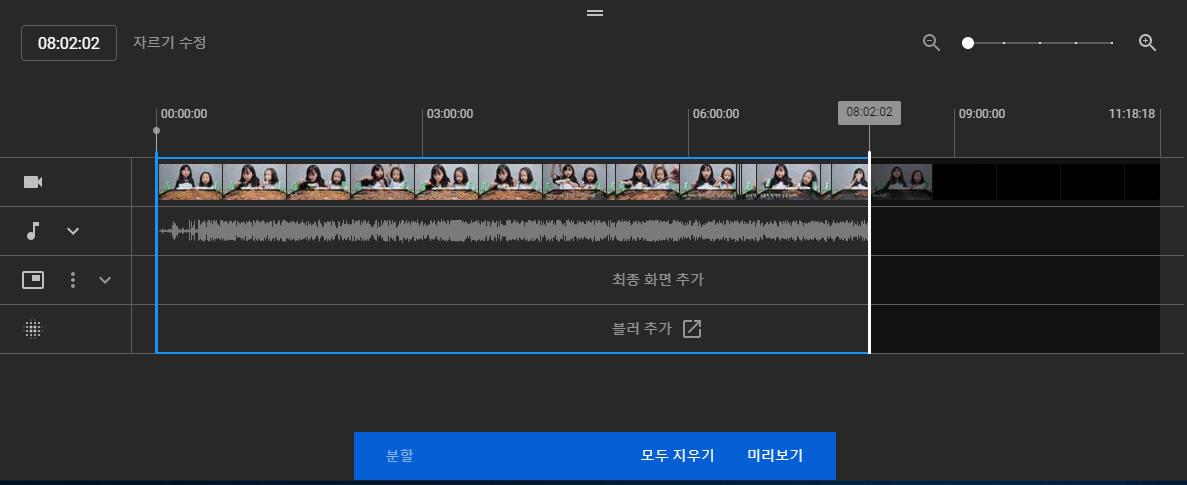Set zoom slider to its middle tick
This screenshot has width=1187, height=485.
tap(1040, 43)
